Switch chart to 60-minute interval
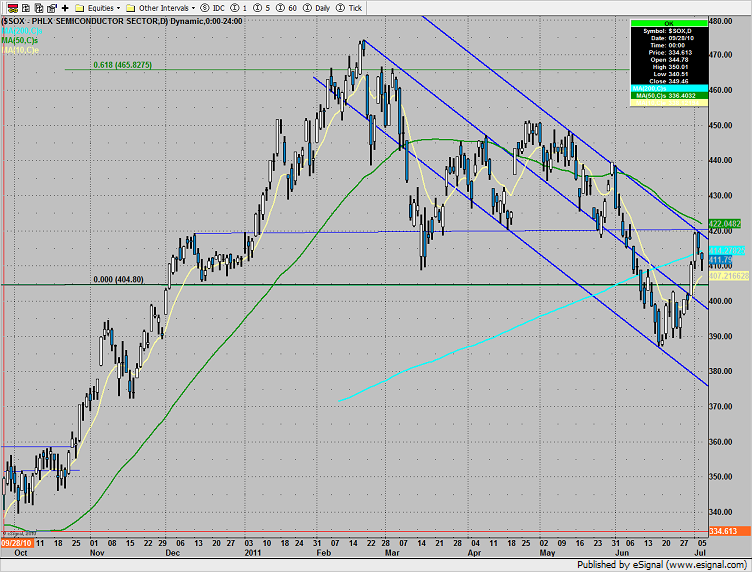This screenshot has width=752, height=572. point(286,8)
